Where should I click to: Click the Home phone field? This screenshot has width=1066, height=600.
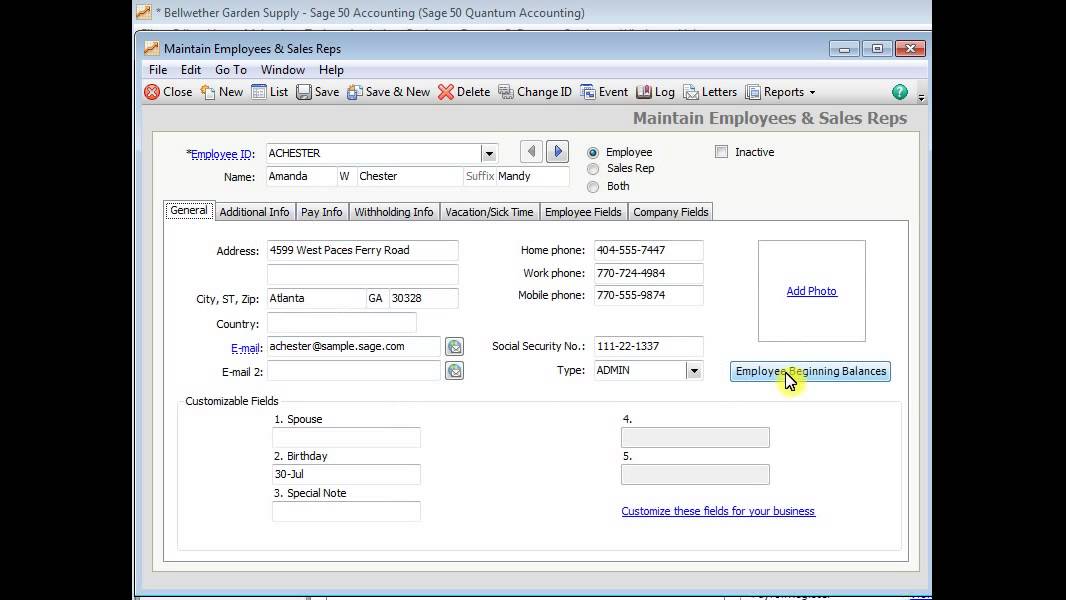coord(649,250)
